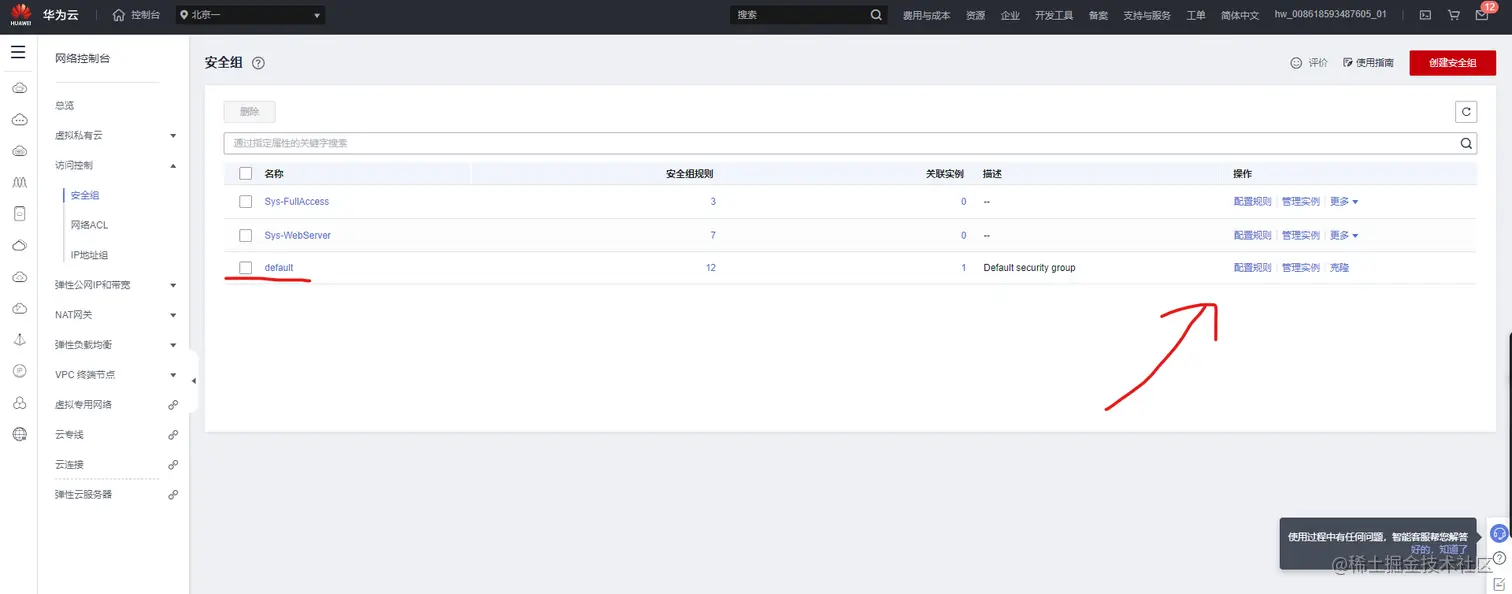
Task: Click the globe icon in left rail
Action: point(18,434)
